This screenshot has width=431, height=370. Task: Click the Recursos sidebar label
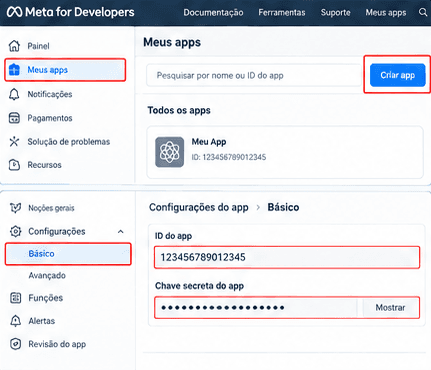44,165
